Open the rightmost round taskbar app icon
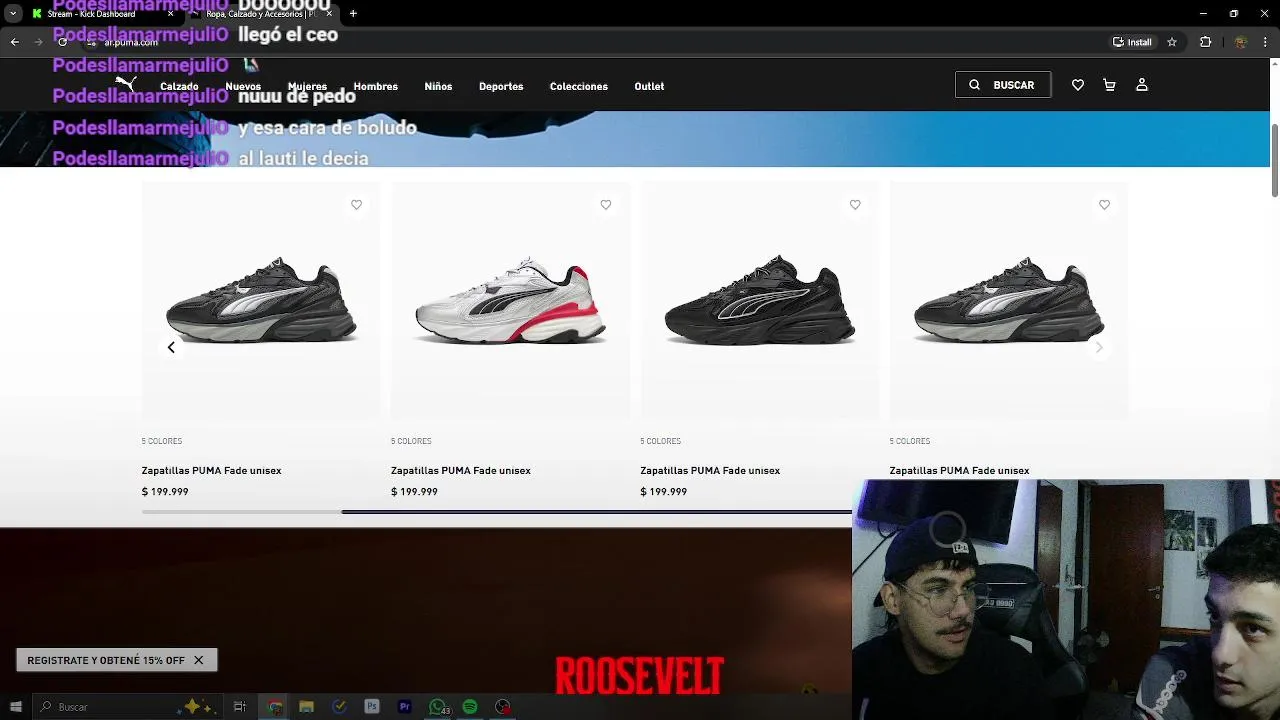Viewport: 1280px width, 720px height. pyautogui.click(x=503, y=707)
